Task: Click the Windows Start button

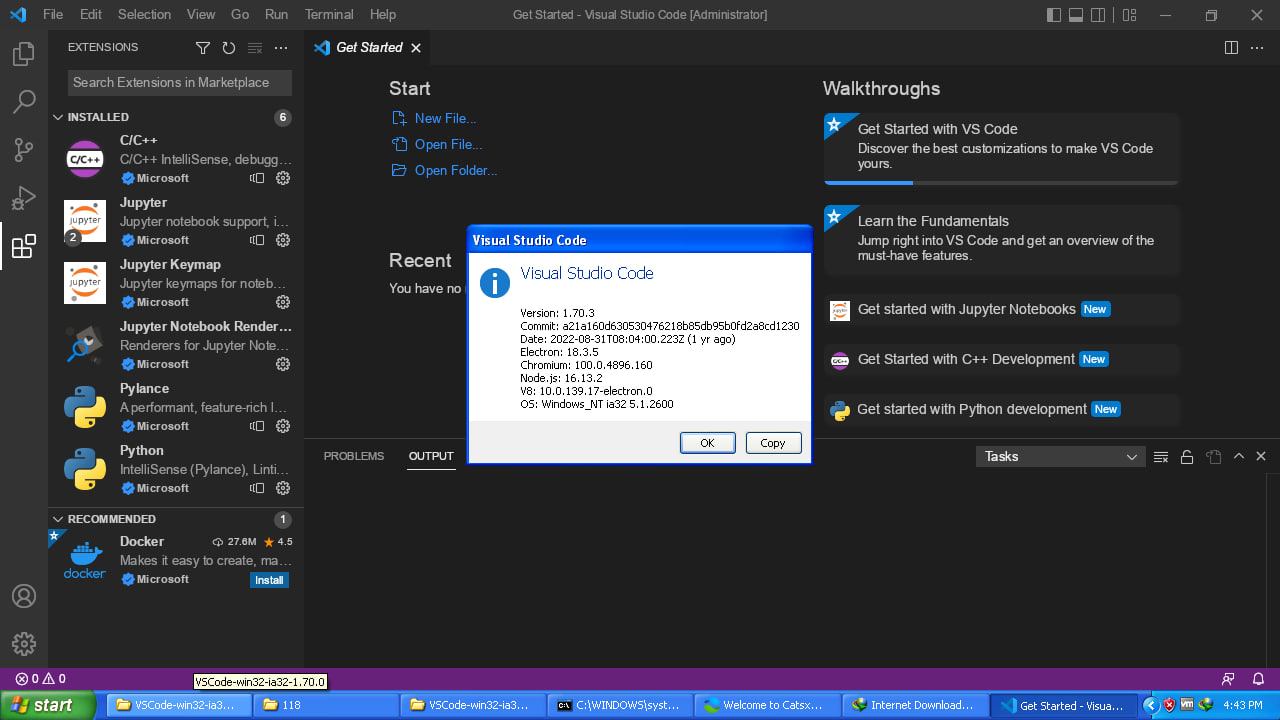Action: point(48,705)
